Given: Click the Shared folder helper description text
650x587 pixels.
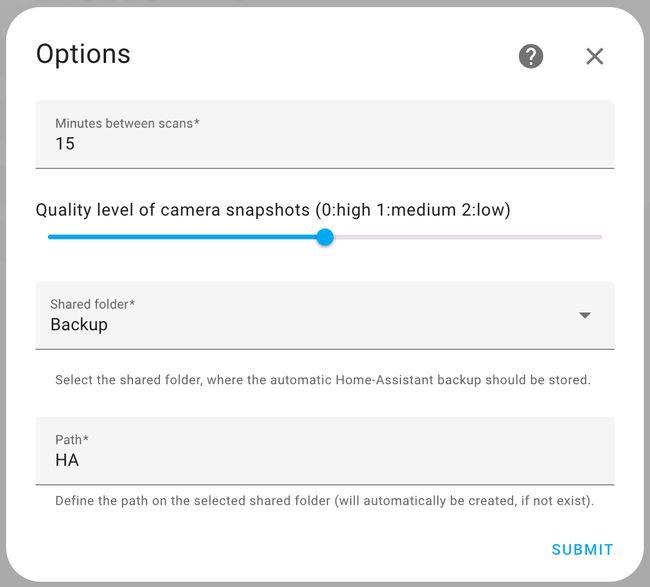Looking at the screenshot, I should click(x=323, y=380).
